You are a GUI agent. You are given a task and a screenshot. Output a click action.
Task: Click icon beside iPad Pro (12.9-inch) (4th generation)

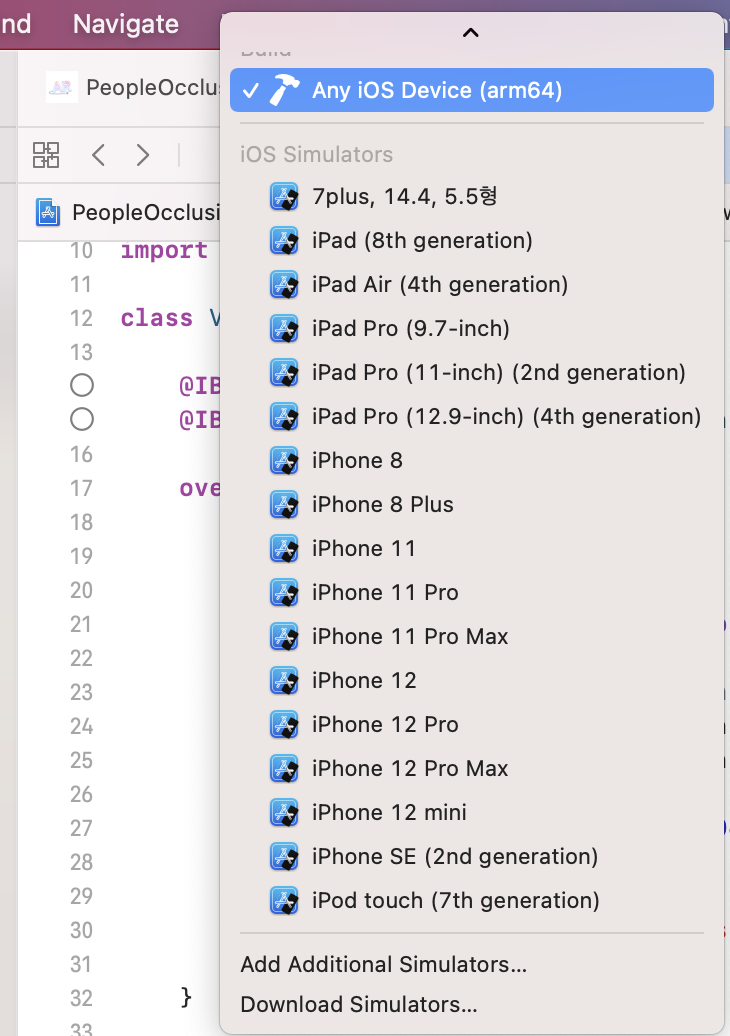click(284, 416)
